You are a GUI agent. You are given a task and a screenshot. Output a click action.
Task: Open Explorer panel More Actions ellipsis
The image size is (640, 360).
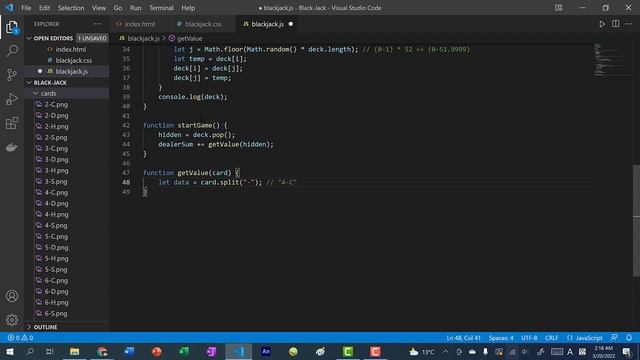(x=98, y=24)
